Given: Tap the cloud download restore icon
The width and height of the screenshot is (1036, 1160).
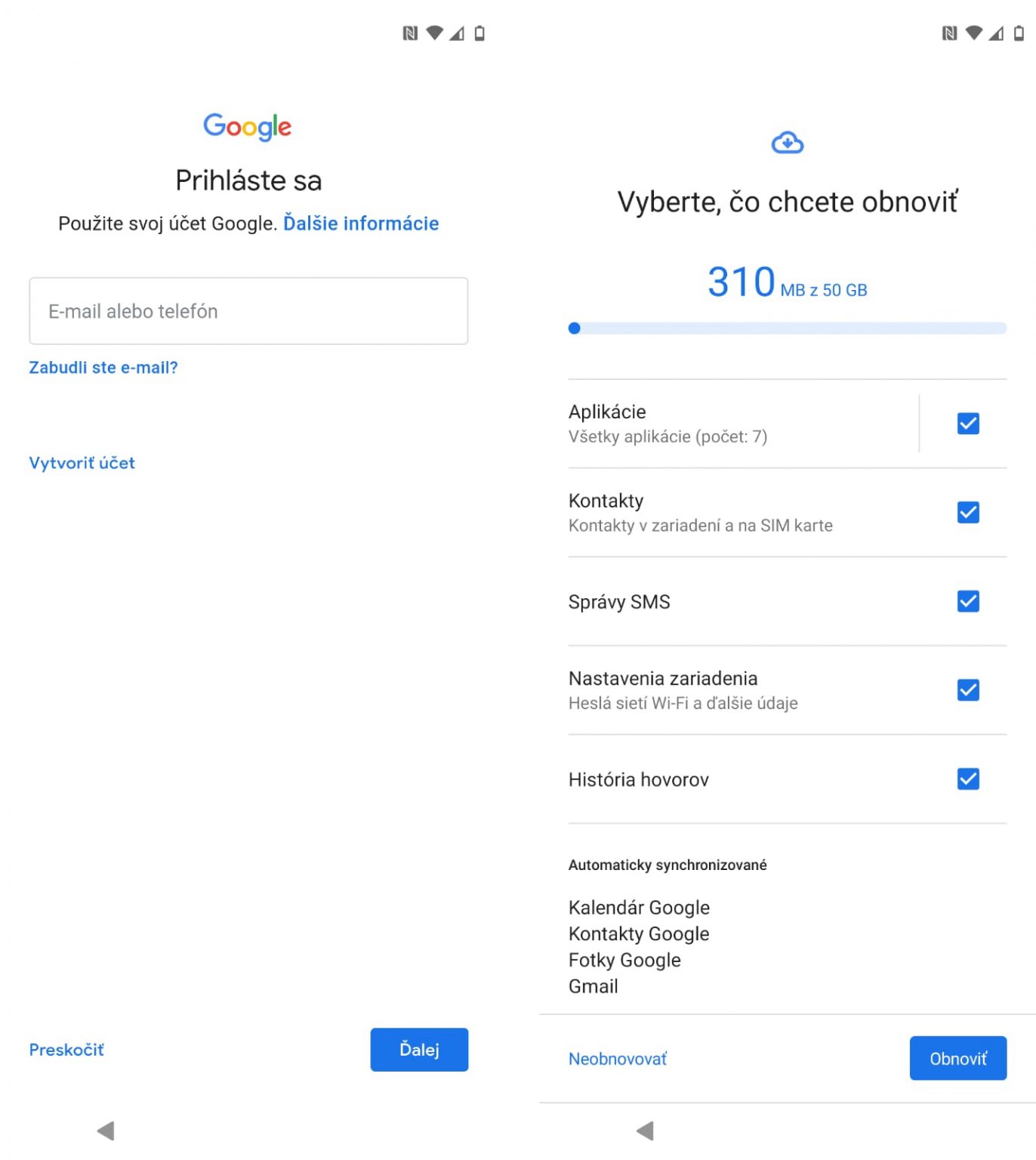Looking at the screenshot, I should coord(787,142).
